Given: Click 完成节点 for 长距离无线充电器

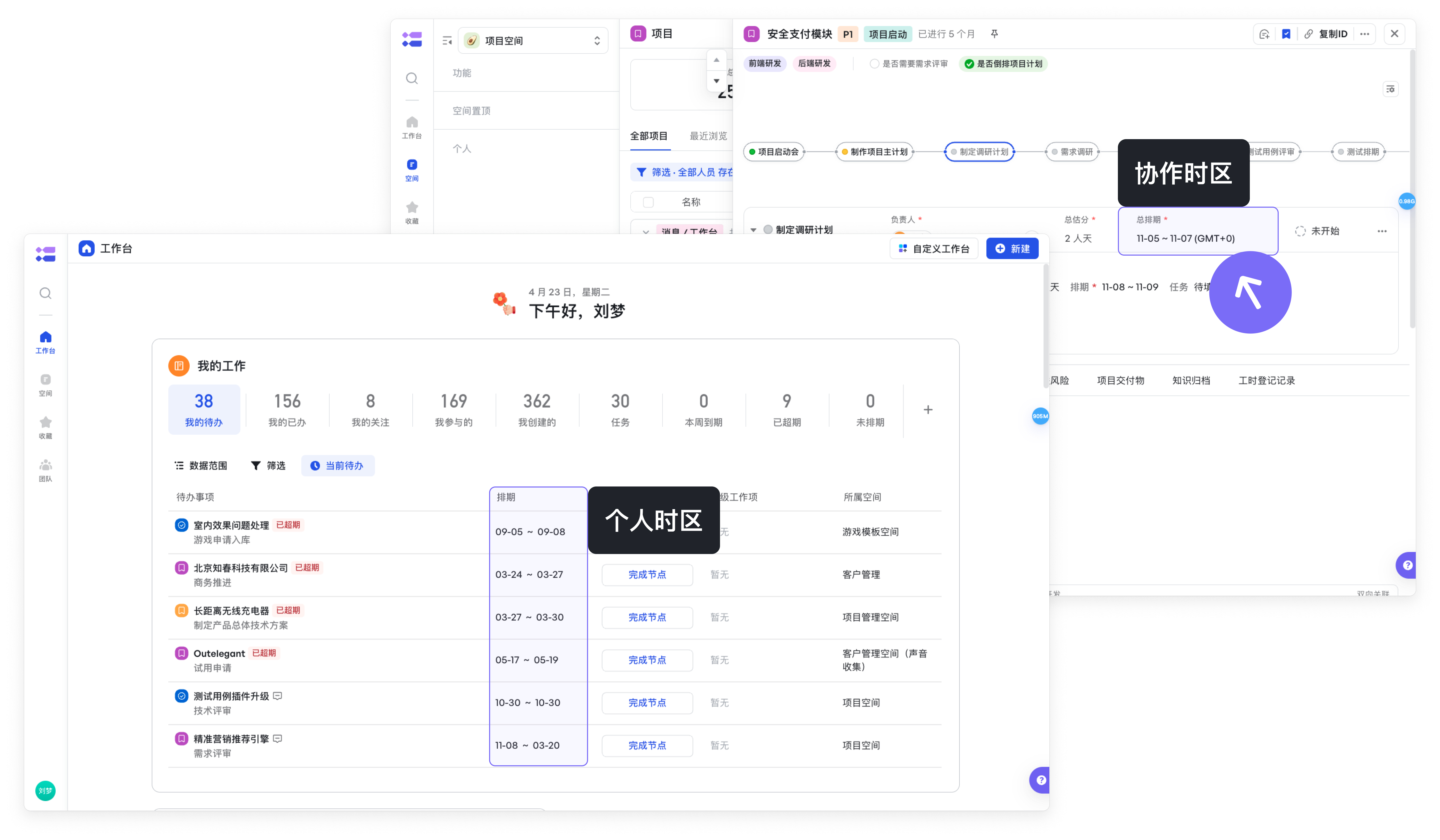Looking at the screenshot, I should click(647, 617).
